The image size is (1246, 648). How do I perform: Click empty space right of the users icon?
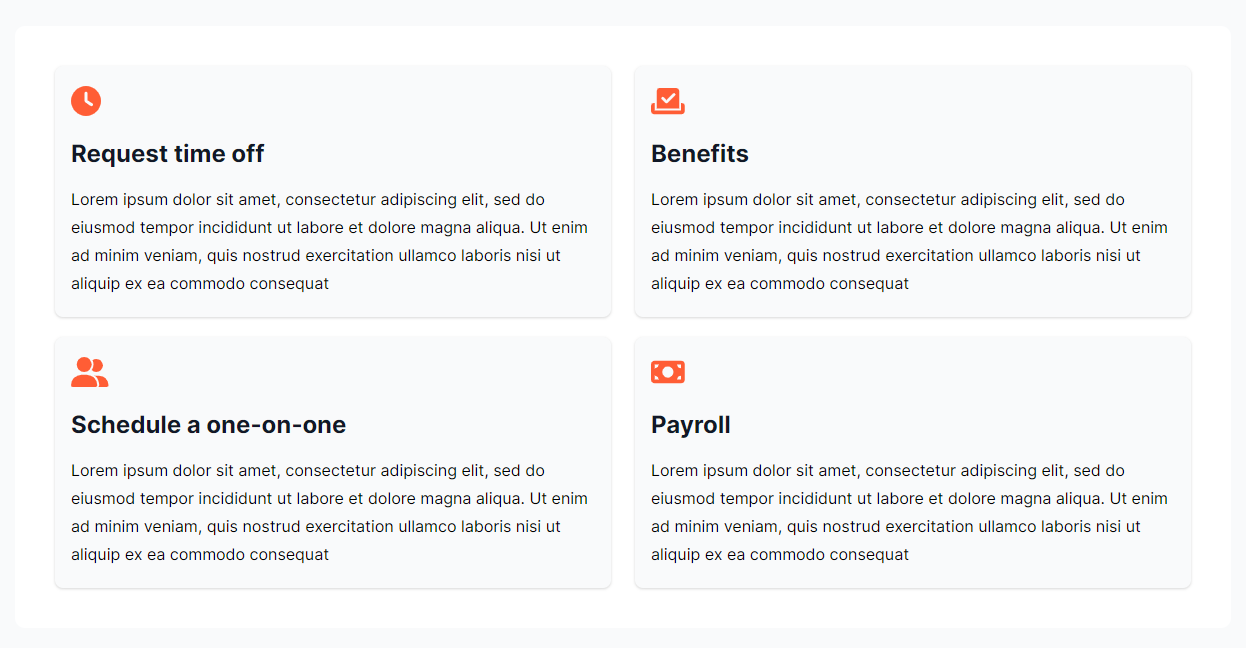350,372
